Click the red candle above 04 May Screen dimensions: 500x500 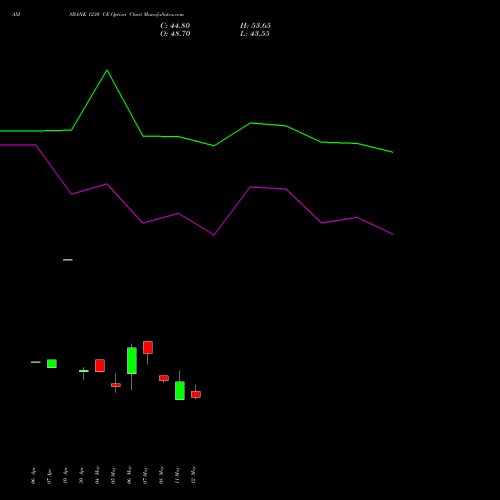pos(100,366)
